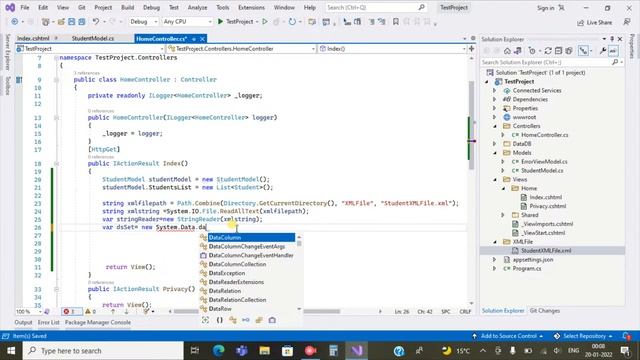Viewport: 640px width, 360px height.
Task: Toggle auto-hide pin for Solution Explorer
Action: coord(612,39)
